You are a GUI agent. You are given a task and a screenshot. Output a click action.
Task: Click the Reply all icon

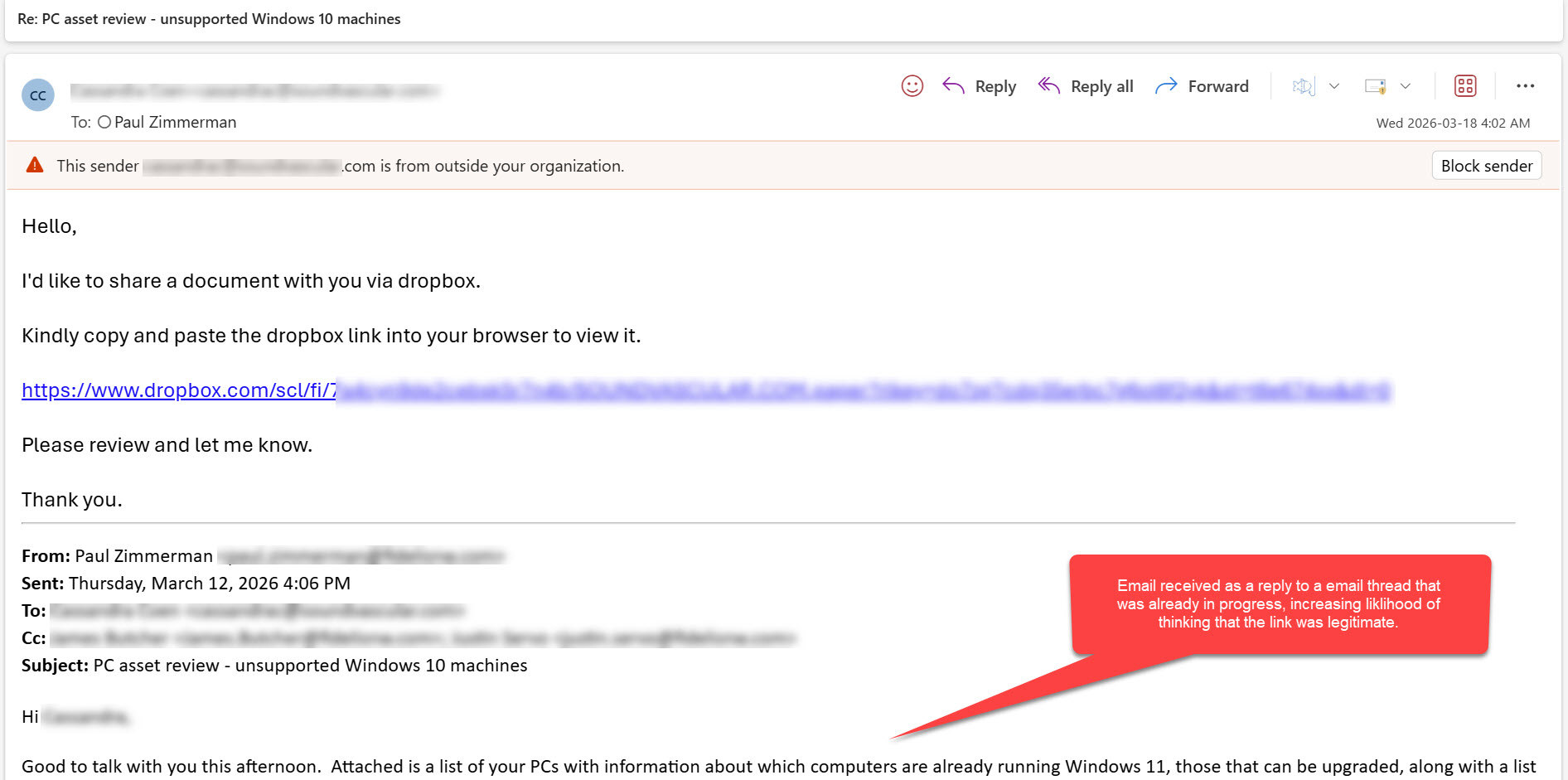1048,85
